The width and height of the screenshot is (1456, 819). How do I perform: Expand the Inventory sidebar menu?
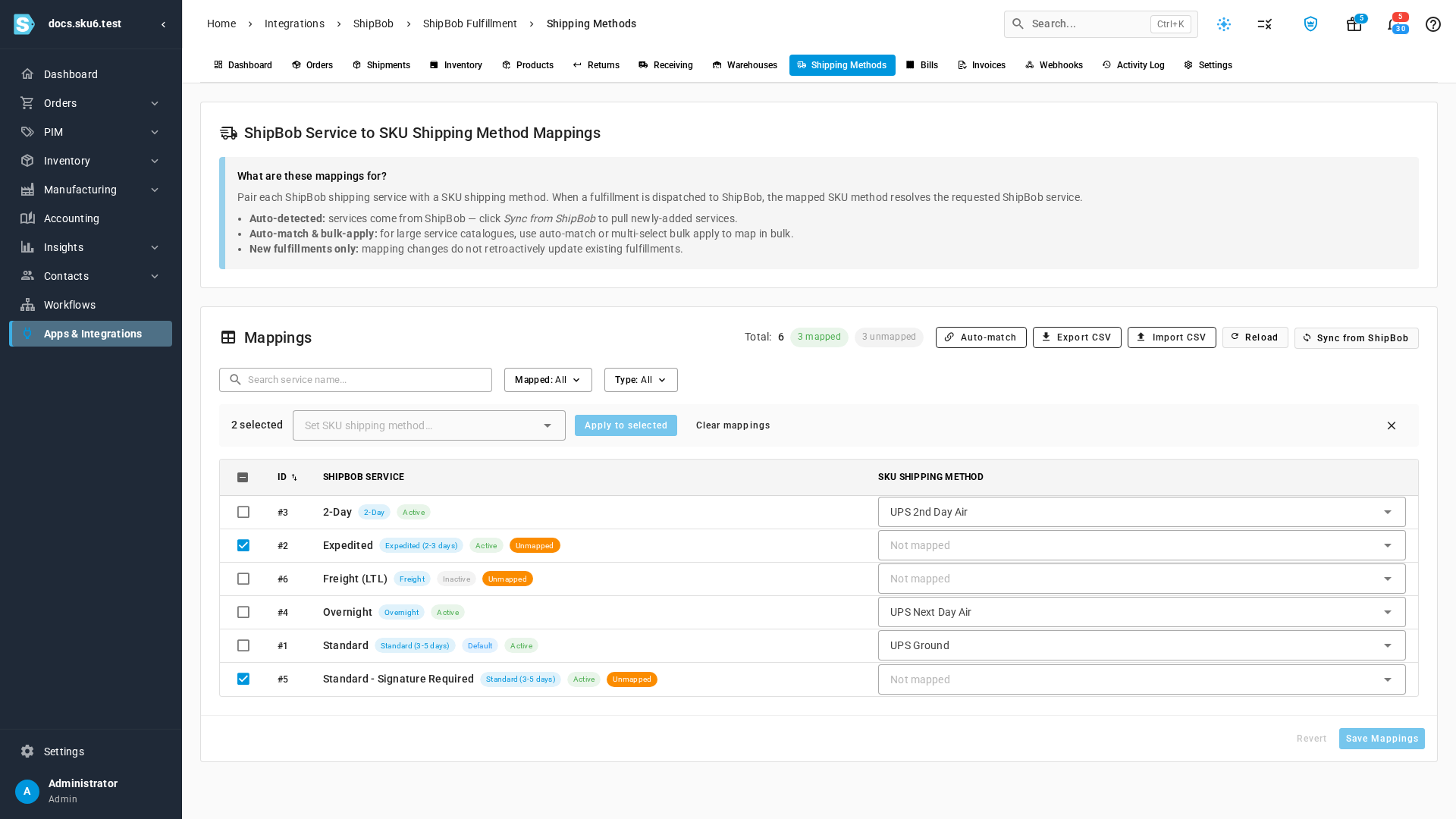90,161
